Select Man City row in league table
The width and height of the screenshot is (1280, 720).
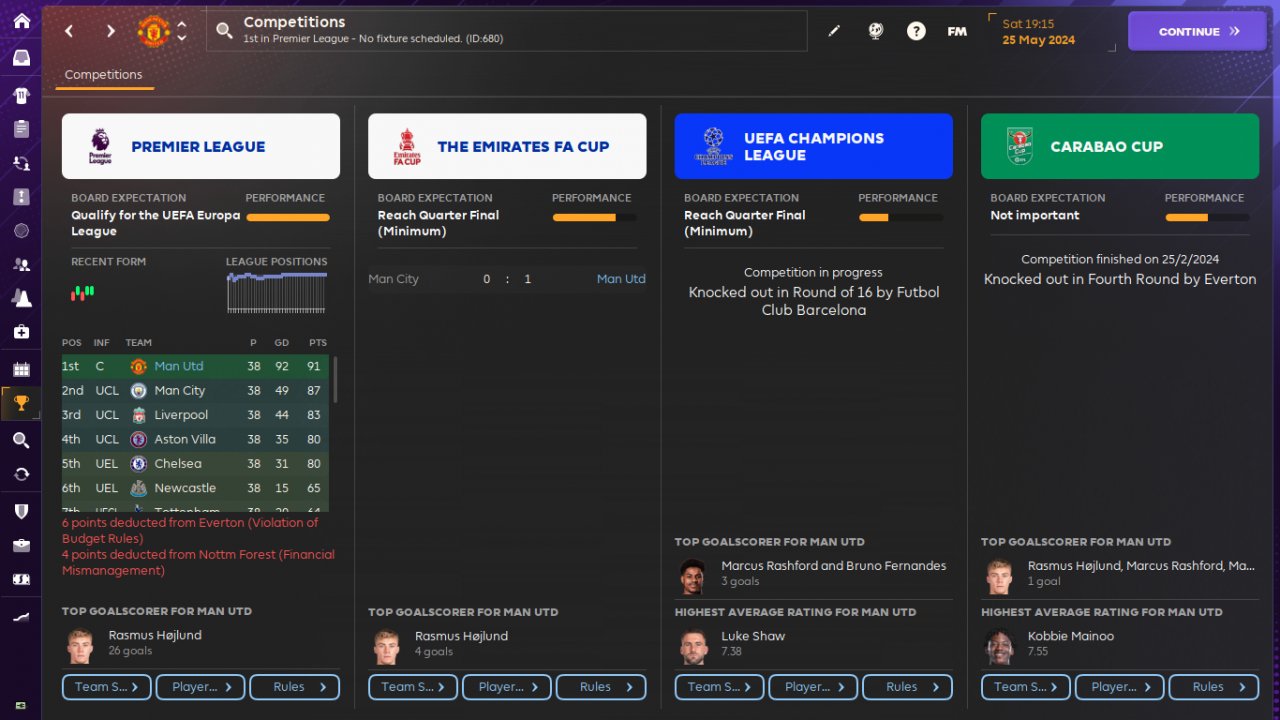[195, 391]
